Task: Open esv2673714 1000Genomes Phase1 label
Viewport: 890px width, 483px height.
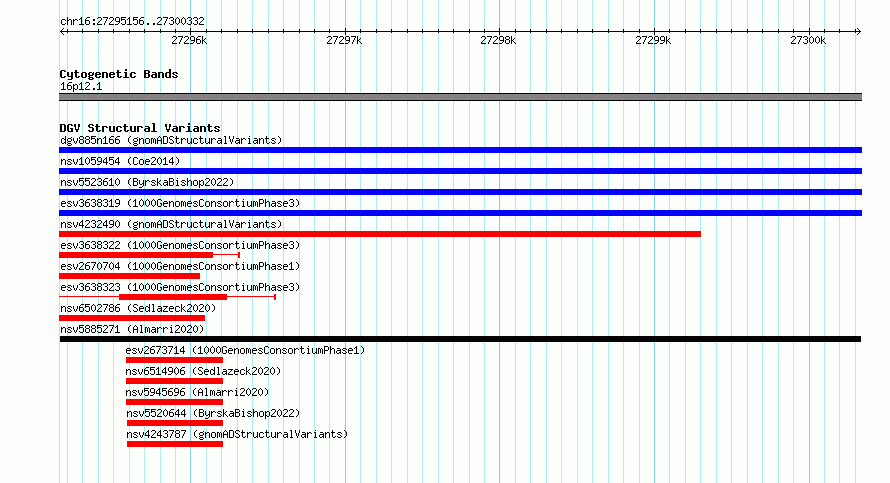Action: click(245, 350)
